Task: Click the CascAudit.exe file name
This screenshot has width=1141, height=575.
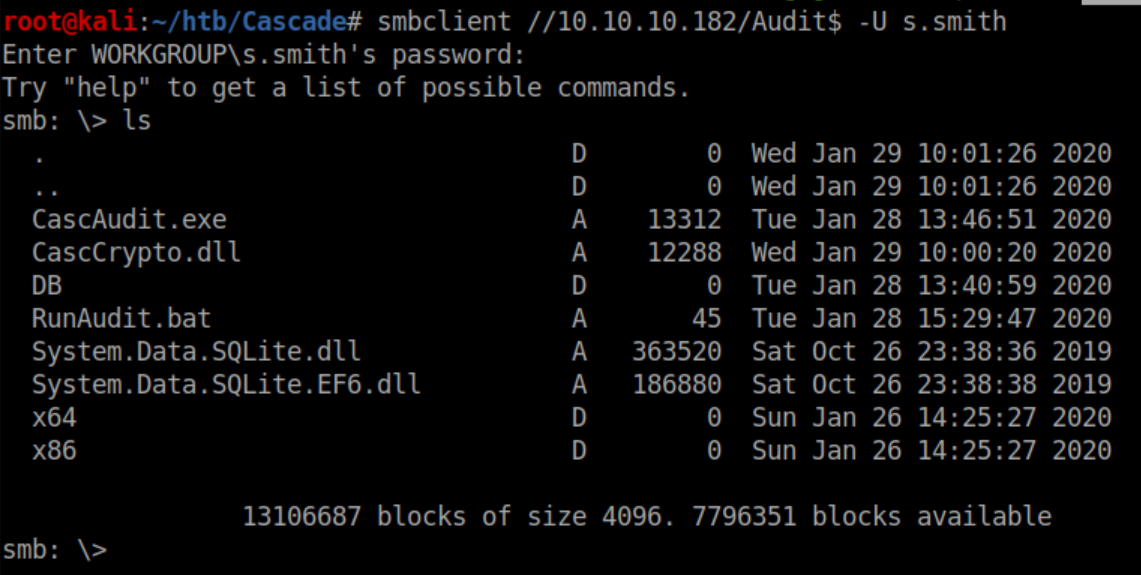Action: click(x=129, y=220)
